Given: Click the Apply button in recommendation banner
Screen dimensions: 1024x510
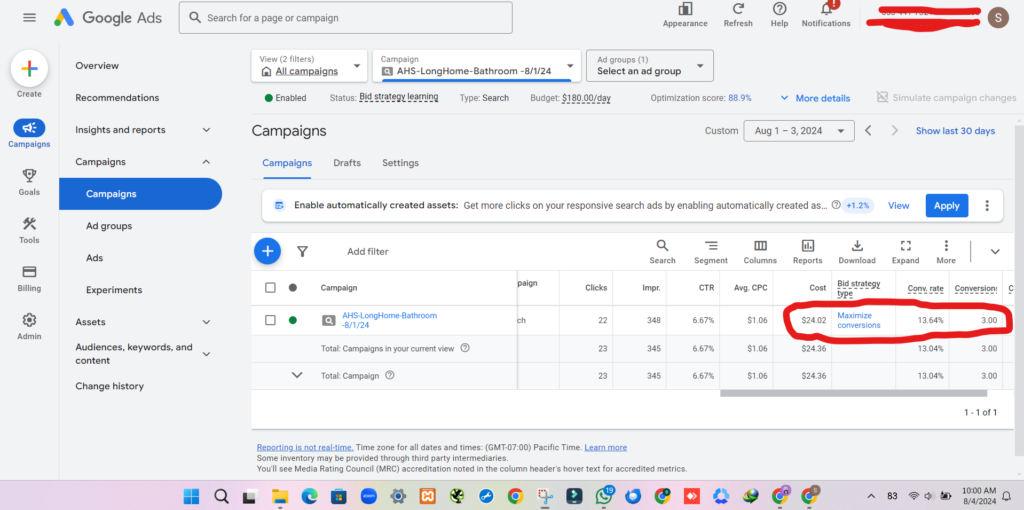Looking at the screenshot, I should pos(946,206).
